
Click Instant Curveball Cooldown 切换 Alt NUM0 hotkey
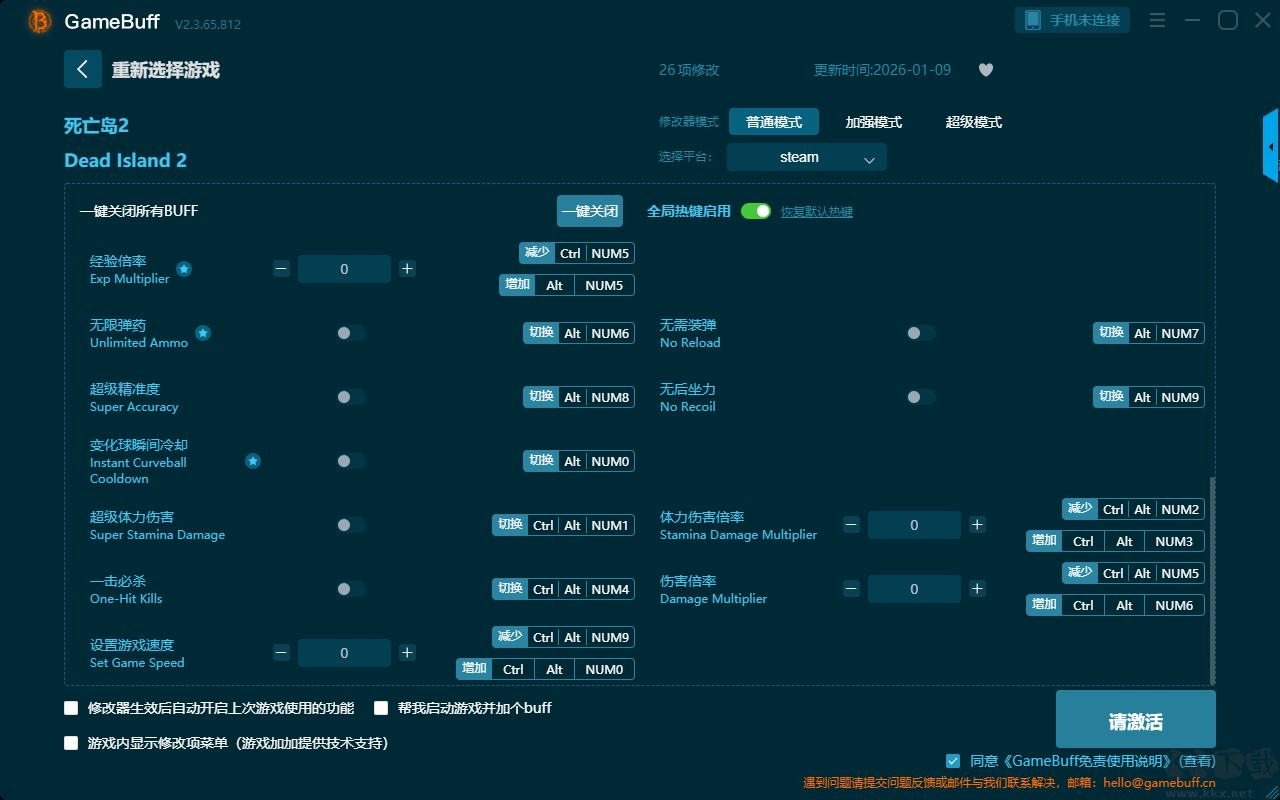pyautogui.click(x=579, y=461)
